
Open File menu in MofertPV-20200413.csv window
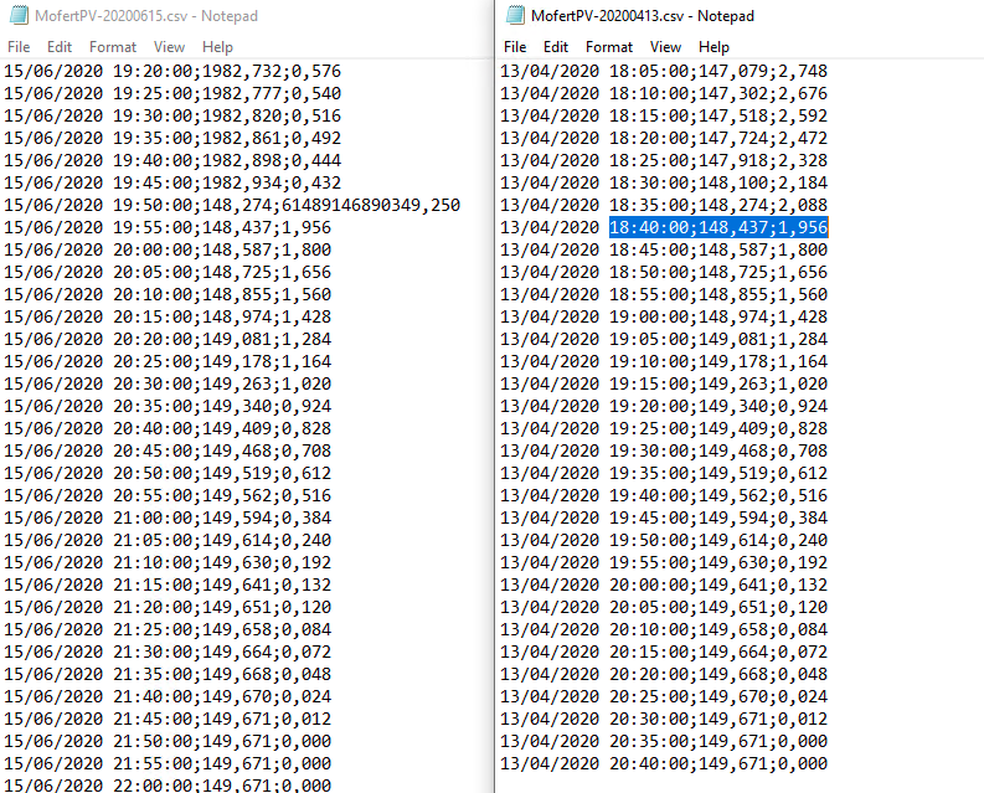515,47
